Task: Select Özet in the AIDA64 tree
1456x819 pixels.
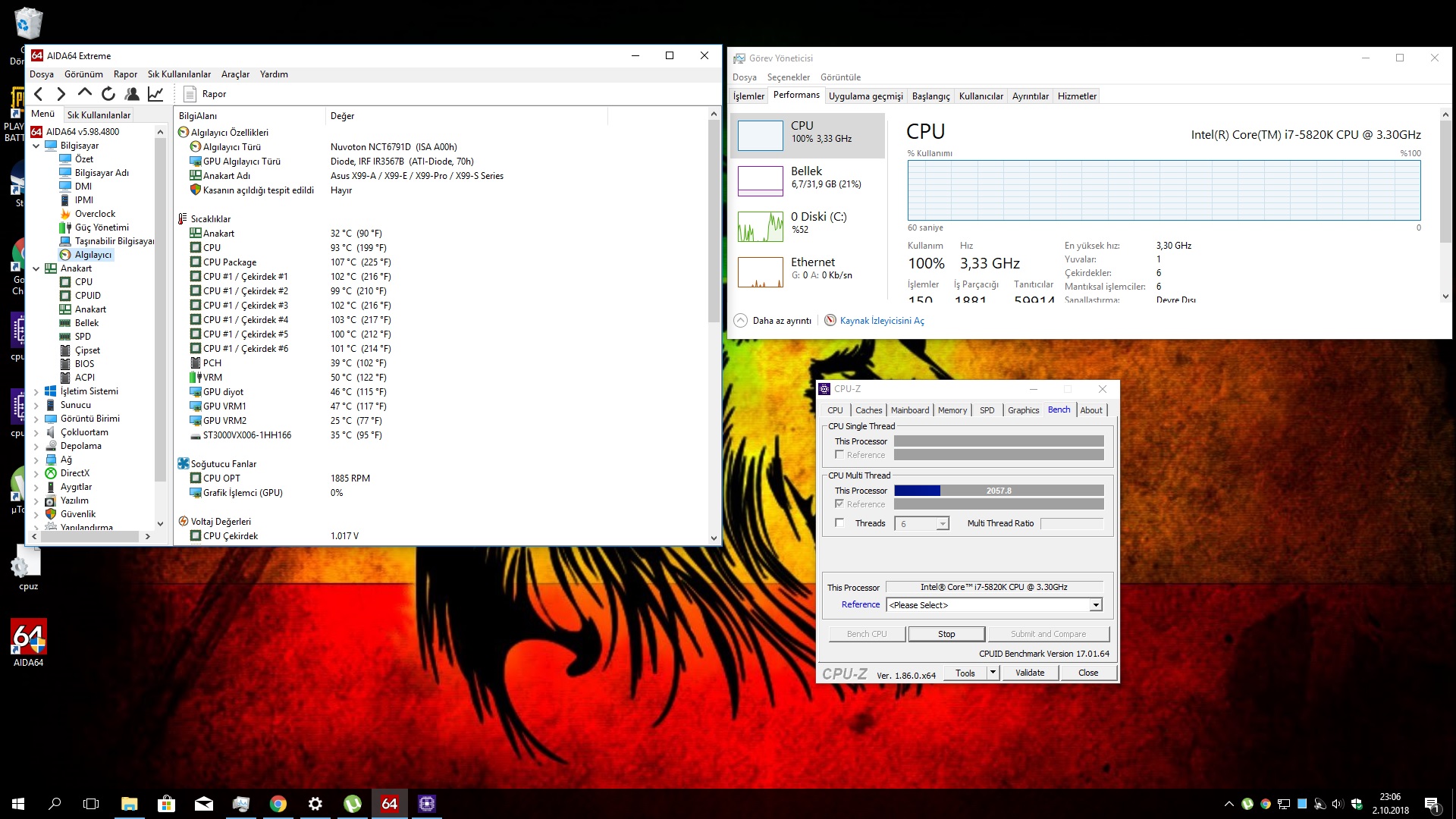Action: pos(83,159)
